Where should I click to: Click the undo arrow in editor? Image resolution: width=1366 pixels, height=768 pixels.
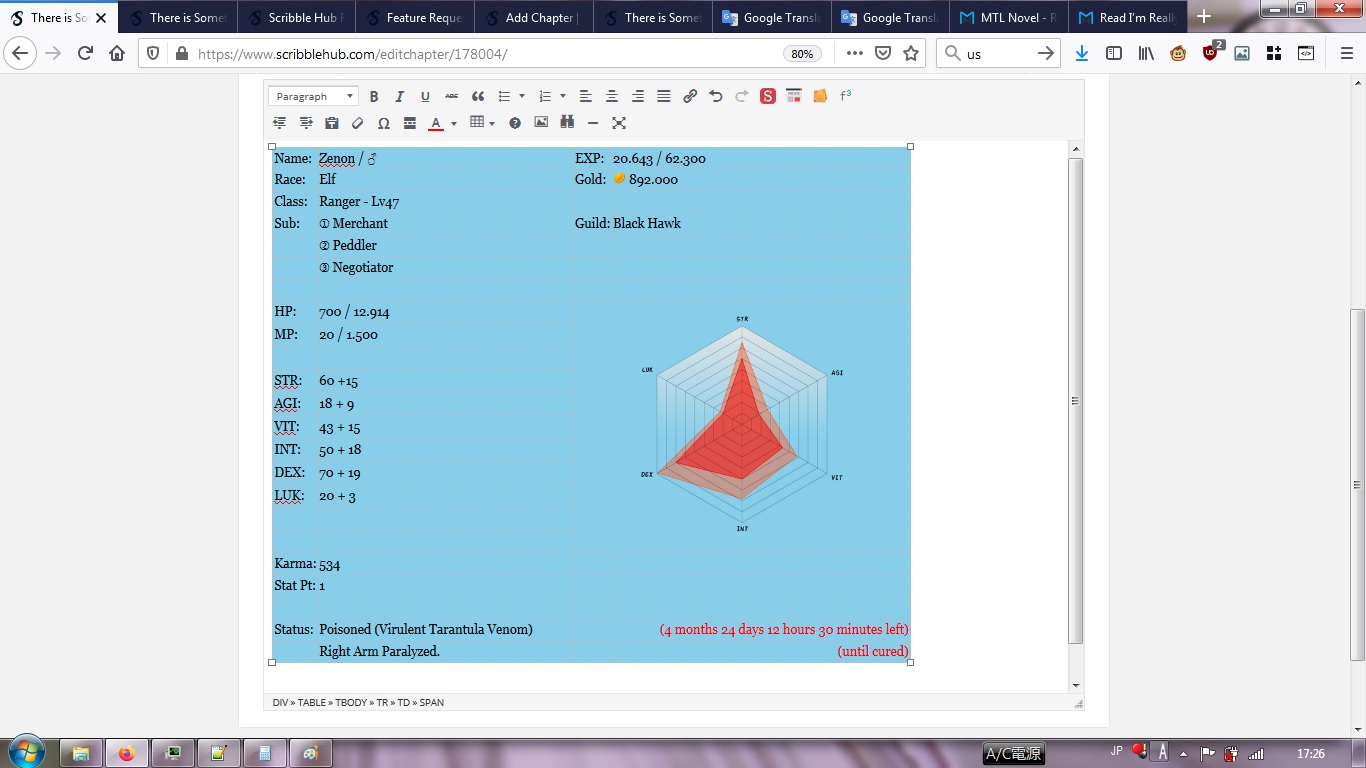pos(716,97)
